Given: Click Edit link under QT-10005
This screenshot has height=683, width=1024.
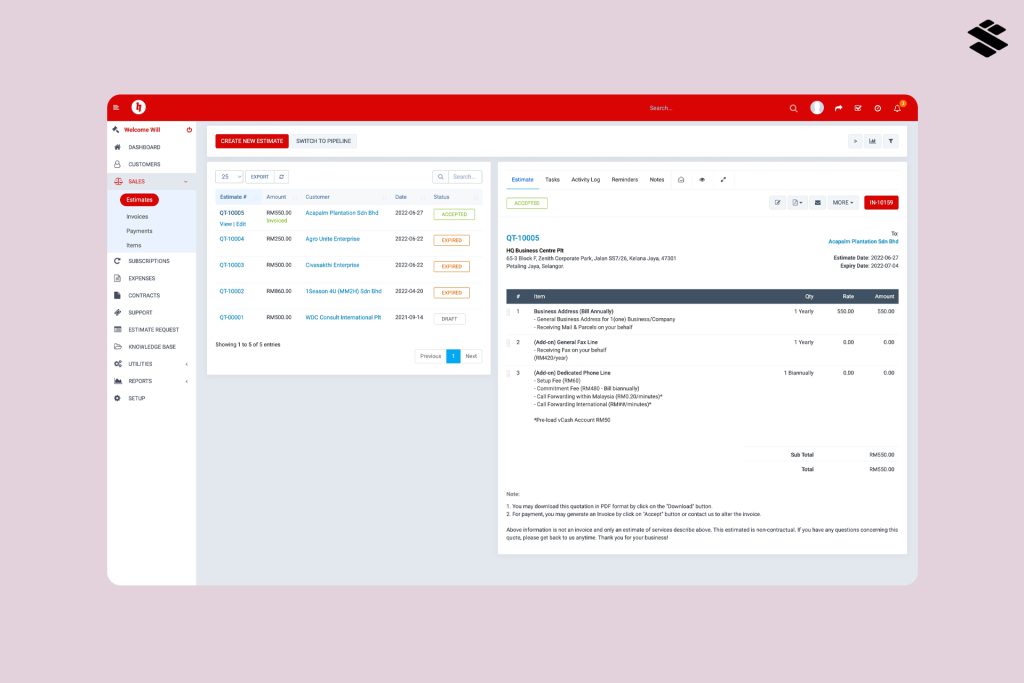Looking at the screenshot, I should pos(241,224).
